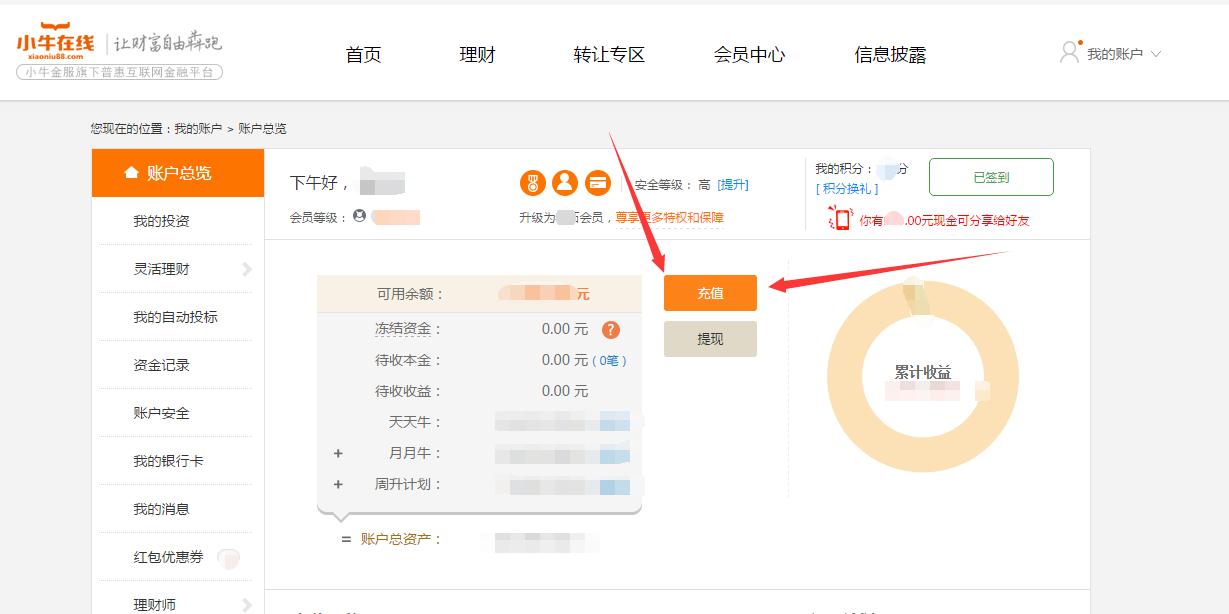Click the medal achievement icon in profile header

point(534,184)
